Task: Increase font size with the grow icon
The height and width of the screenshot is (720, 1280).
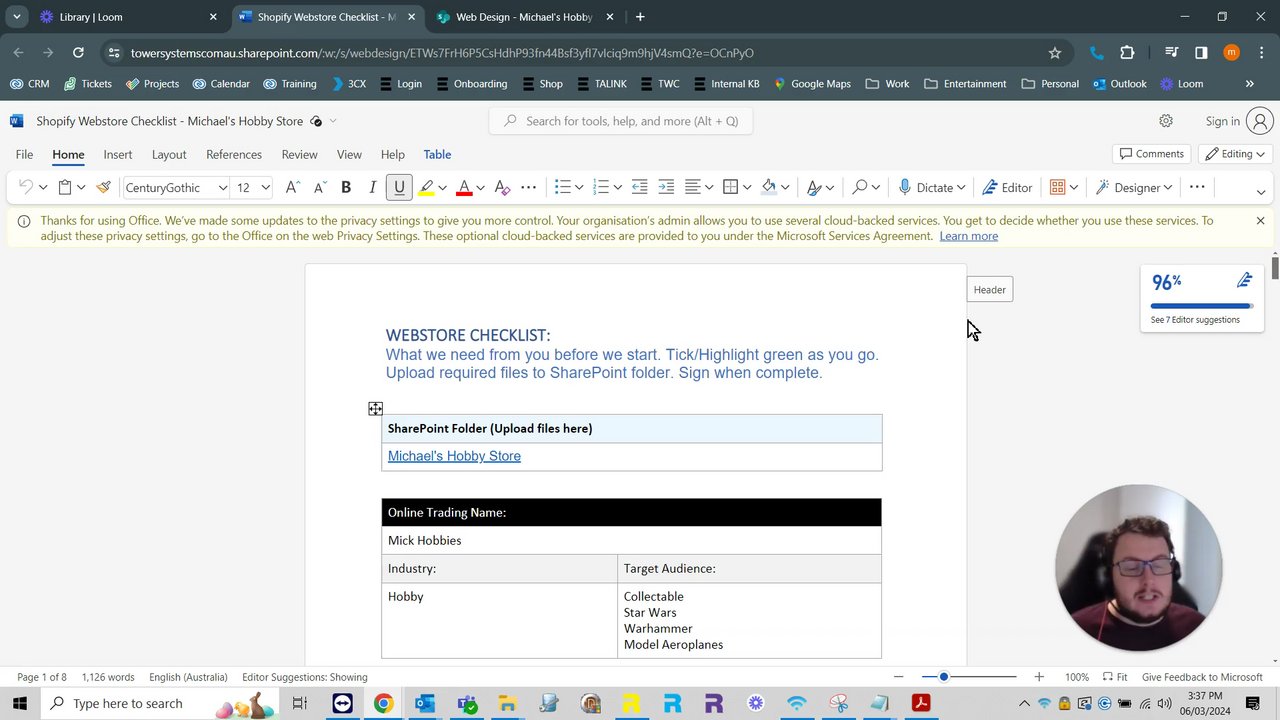Action: [x=292, y=187]
